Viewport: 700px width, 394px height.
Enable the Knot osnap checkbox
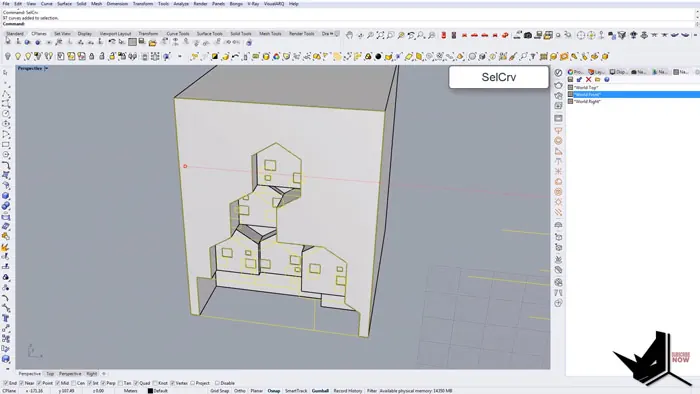(155, 383)
